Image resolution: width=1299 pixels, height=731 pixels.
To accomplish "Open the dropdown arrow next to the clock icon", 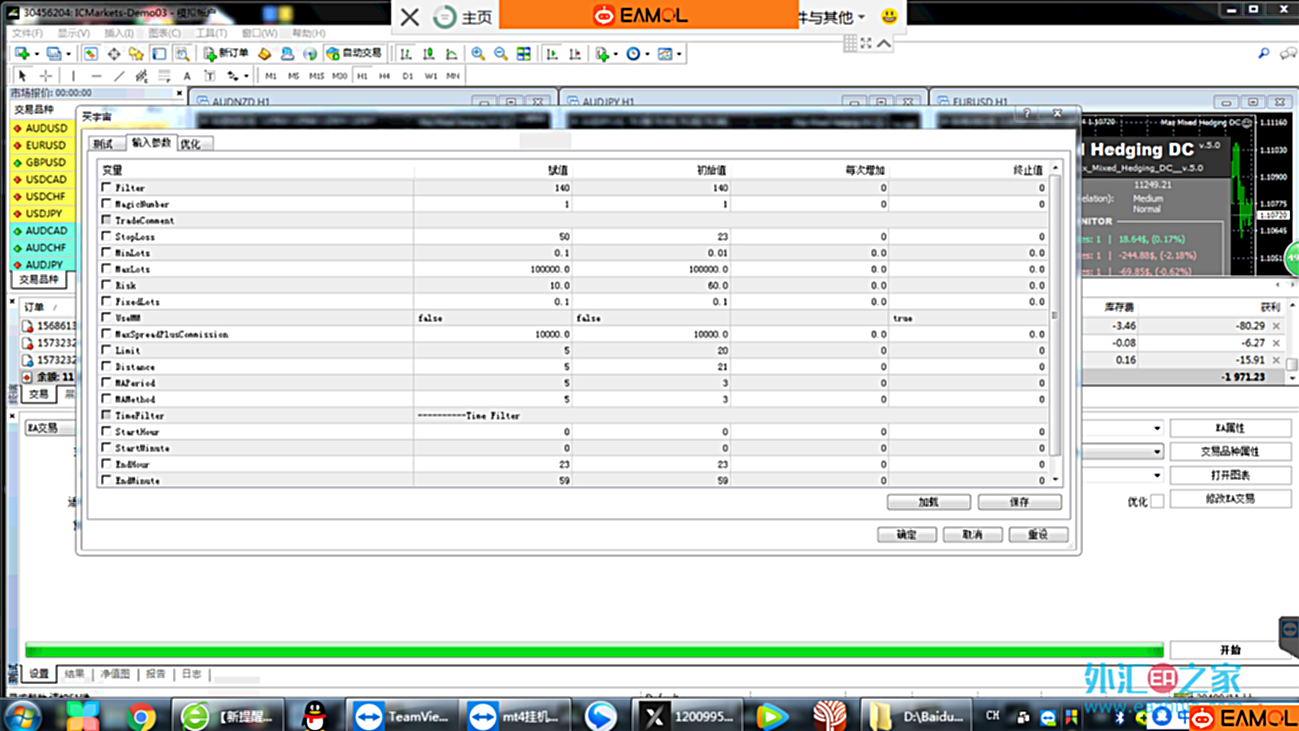I will tap(647, 54).
